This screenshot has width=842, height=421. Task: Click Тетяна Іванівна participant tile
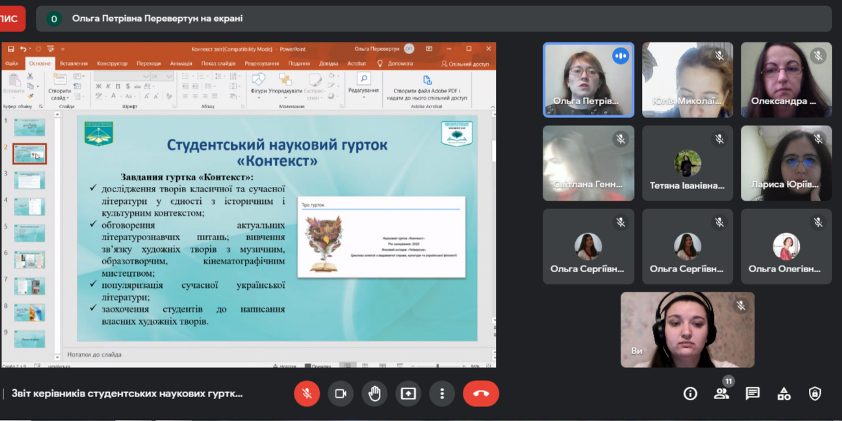686,163
